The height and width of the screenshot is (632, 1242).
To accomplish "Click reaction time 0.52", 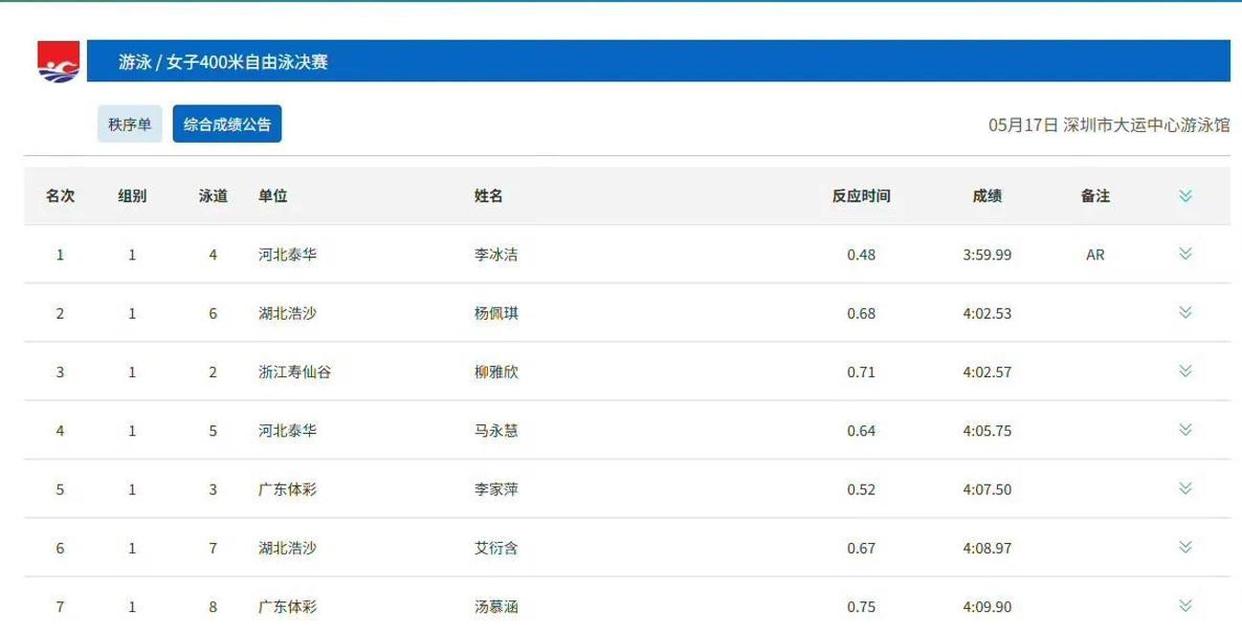I will [861, 489].
